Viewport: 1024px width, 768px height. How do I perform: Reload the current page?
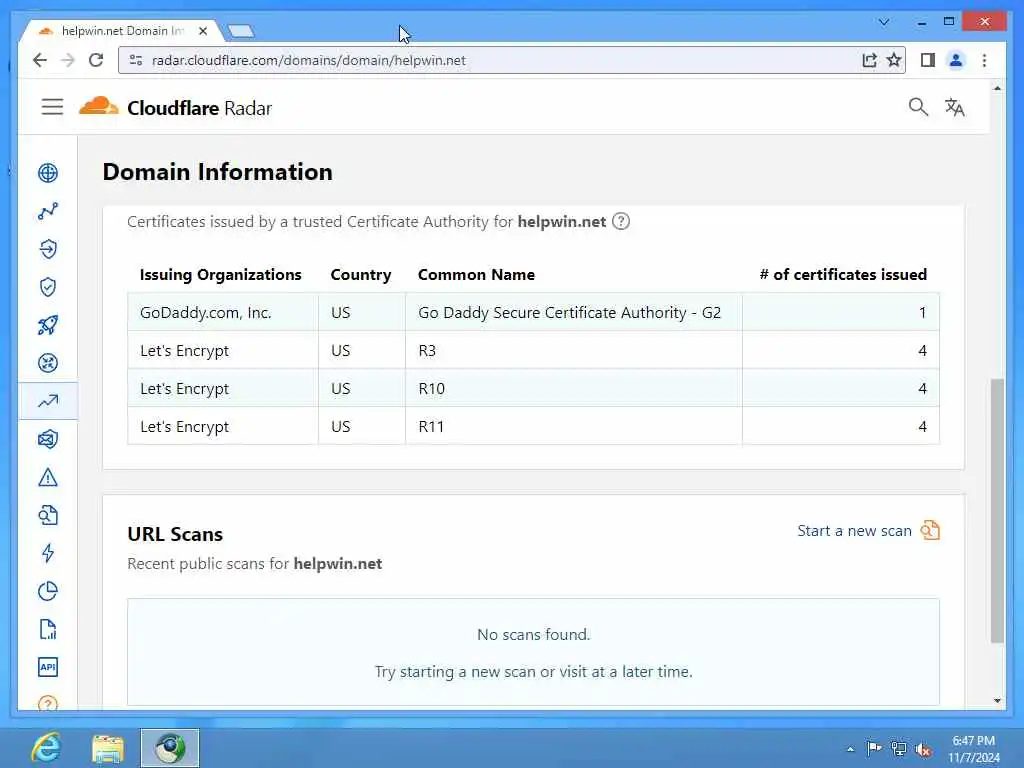(x=96, y=60)
